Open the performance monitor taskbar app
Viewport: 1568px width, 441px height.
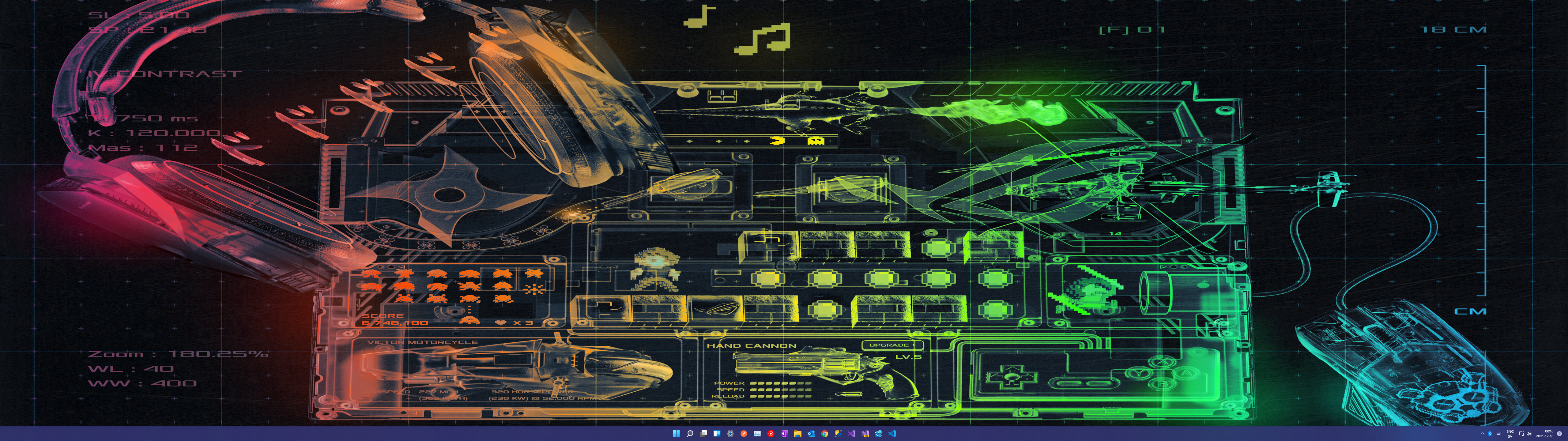click(x=757, y=434)
